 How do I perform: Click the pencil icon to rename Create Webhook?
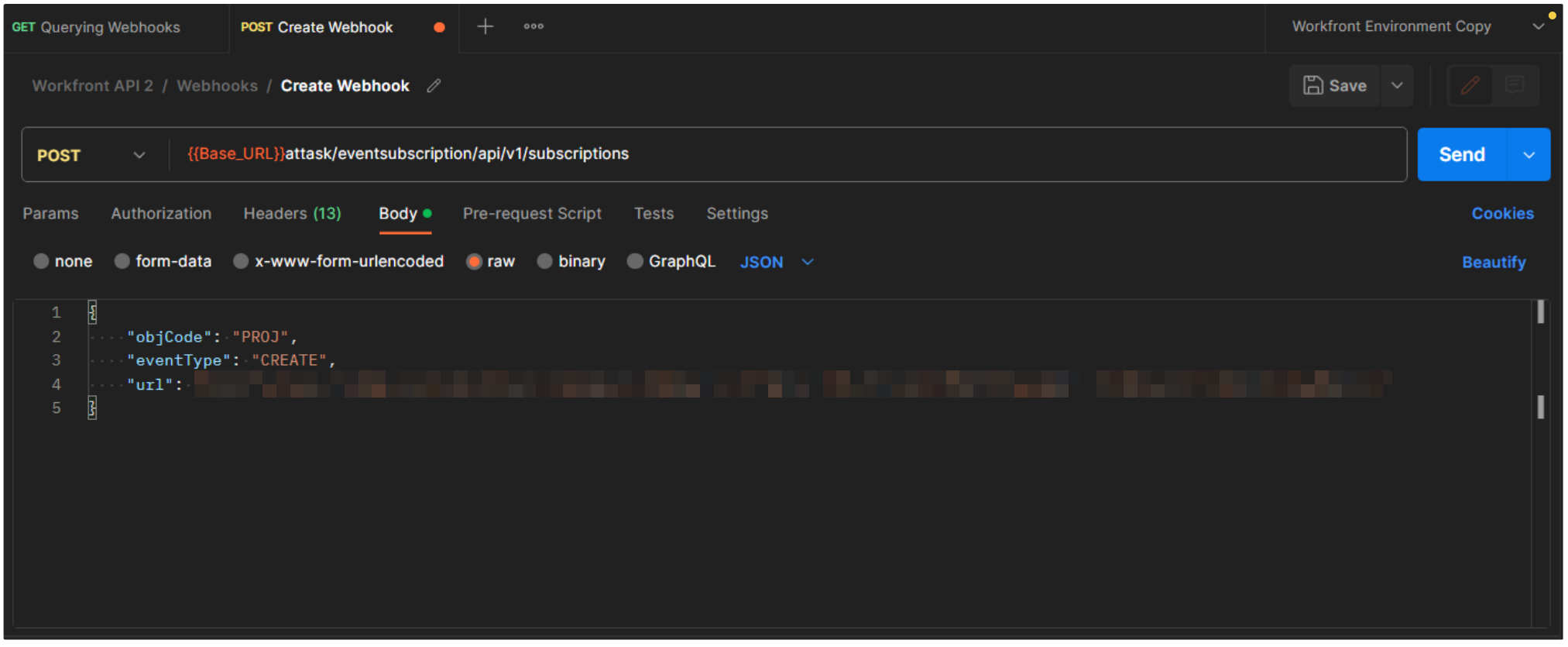[x=434, y=86]
